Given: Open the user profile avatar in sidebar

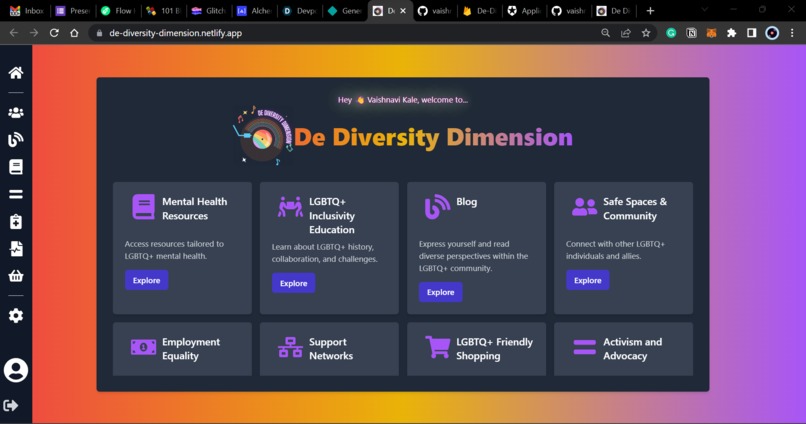Looking at the screenshot, I should coord(16,370).
